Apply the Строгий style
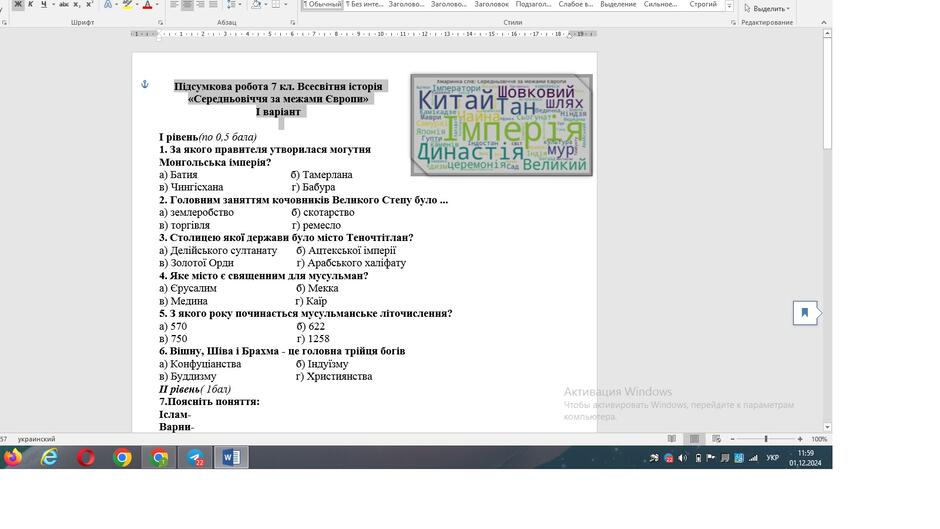Image resolution: width=940 pixels, height=529 pixels. 703,4
